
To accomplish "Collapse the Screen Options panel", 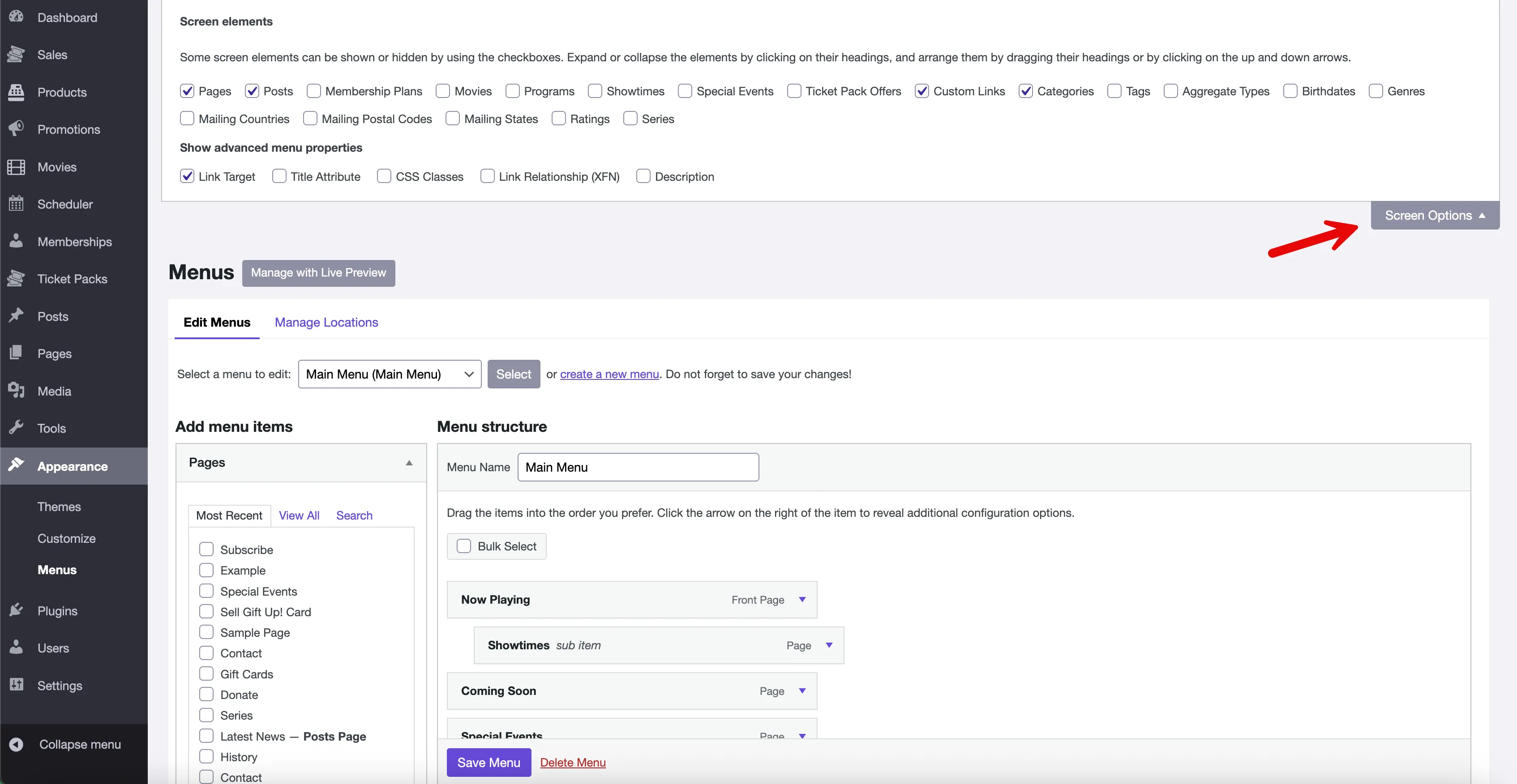I will point(1435,215).
